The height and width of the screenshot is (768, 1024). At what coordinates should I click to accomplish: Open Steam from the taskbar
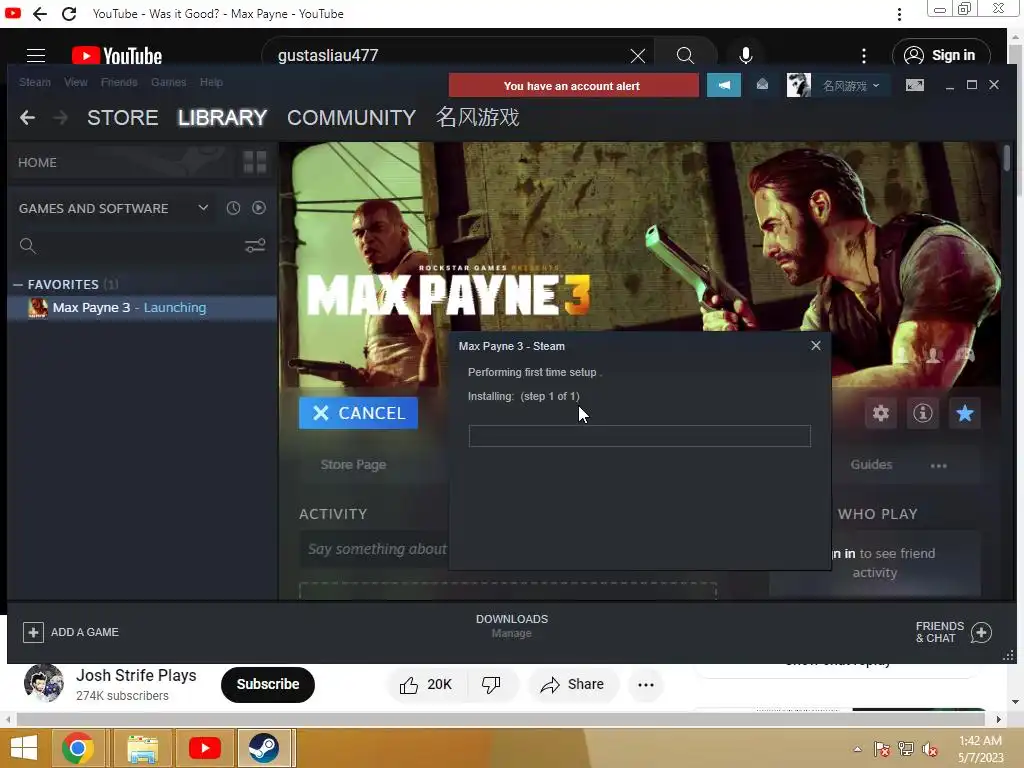[x=264, y=748]
